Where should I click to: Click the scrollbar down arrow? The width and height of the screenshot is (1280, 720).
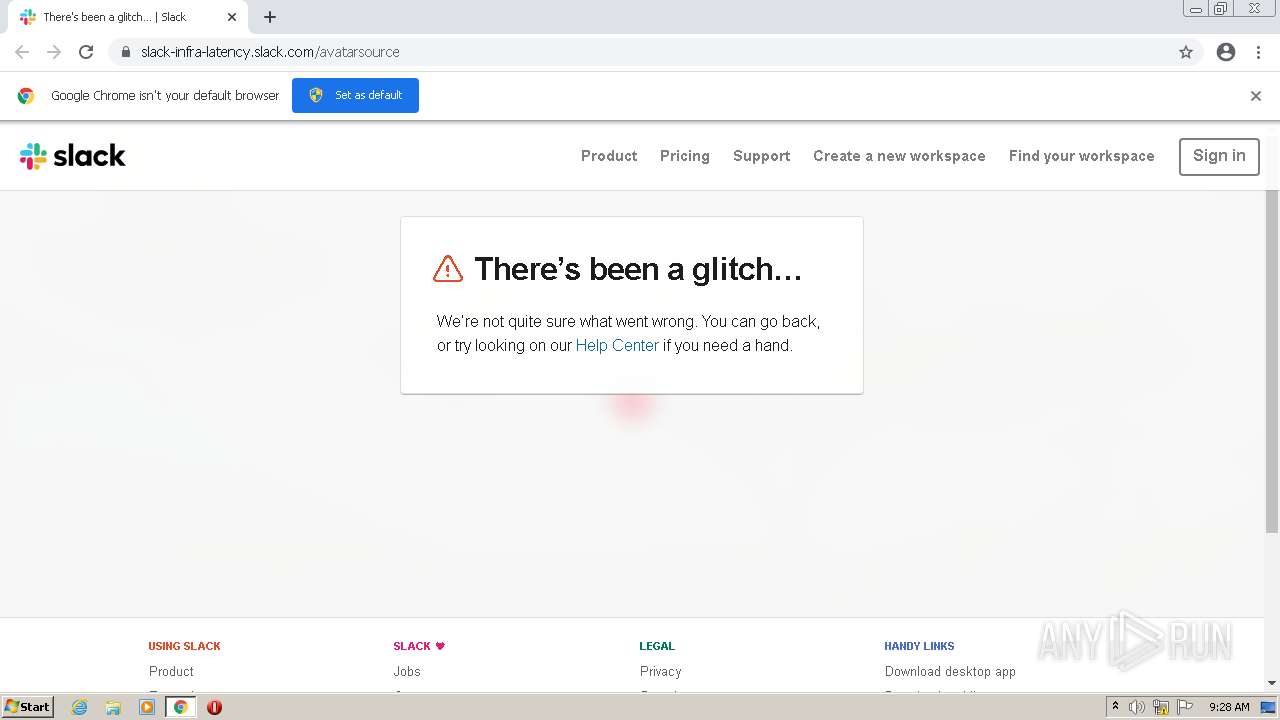pos(1272,683)
